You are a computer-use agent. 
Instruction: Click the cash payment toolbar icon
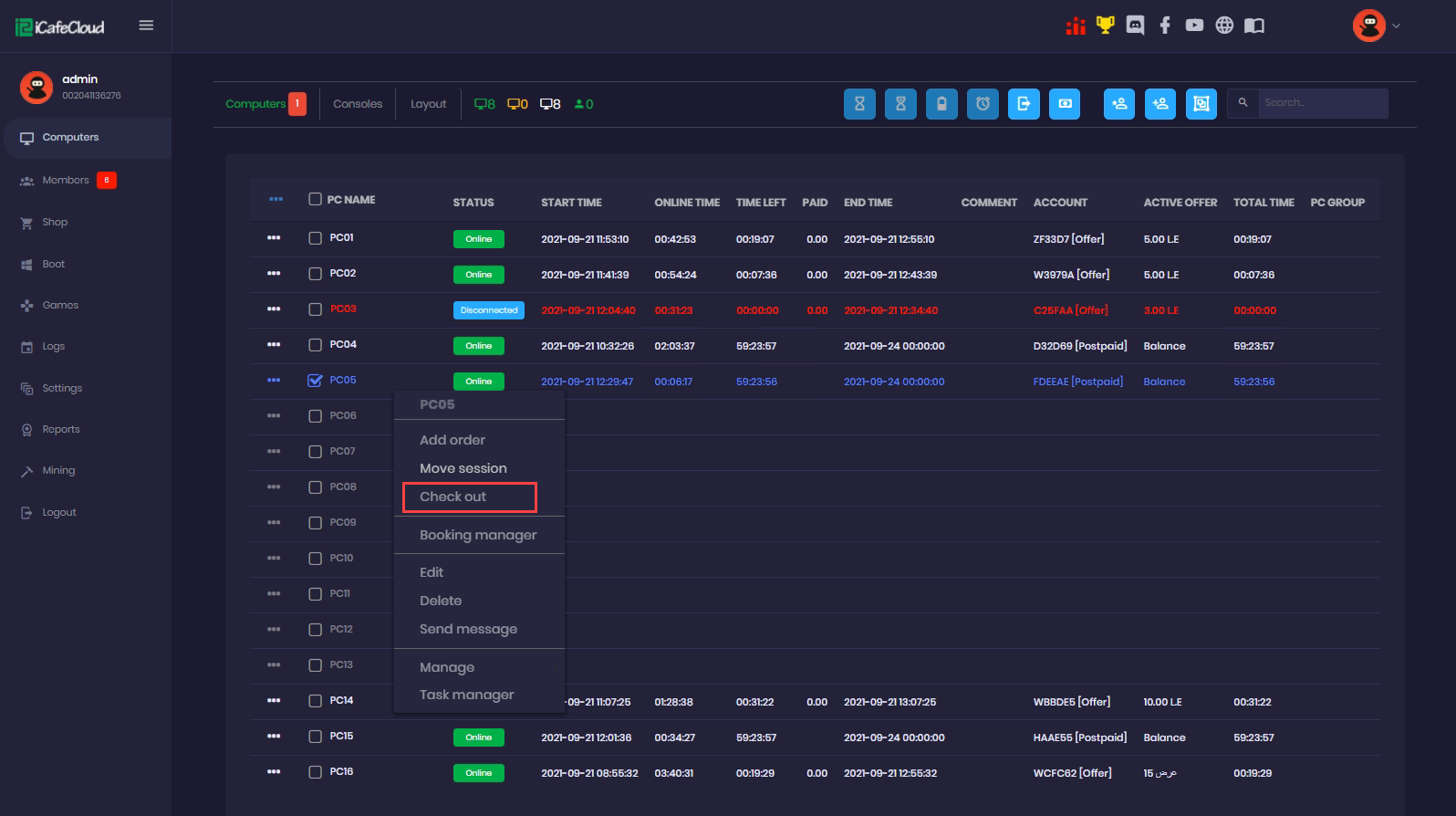click(1065, 104)
